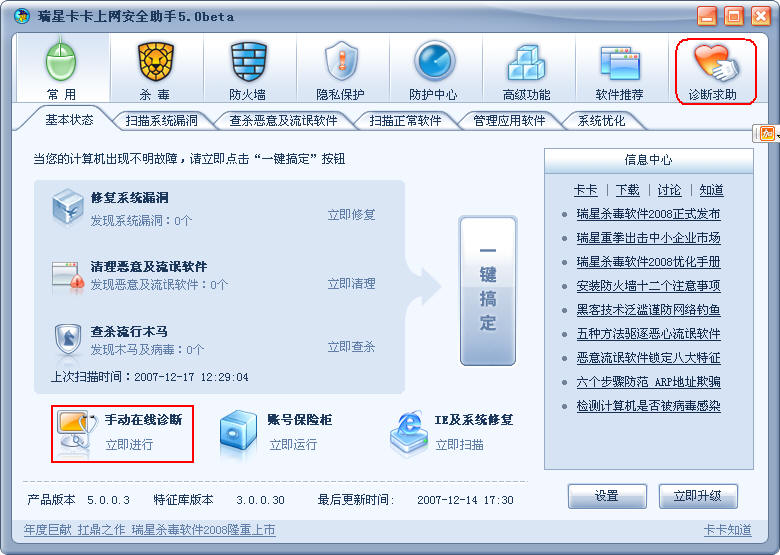
Task: Click 立即查杀 for trojans
Action: pos(351,347)
